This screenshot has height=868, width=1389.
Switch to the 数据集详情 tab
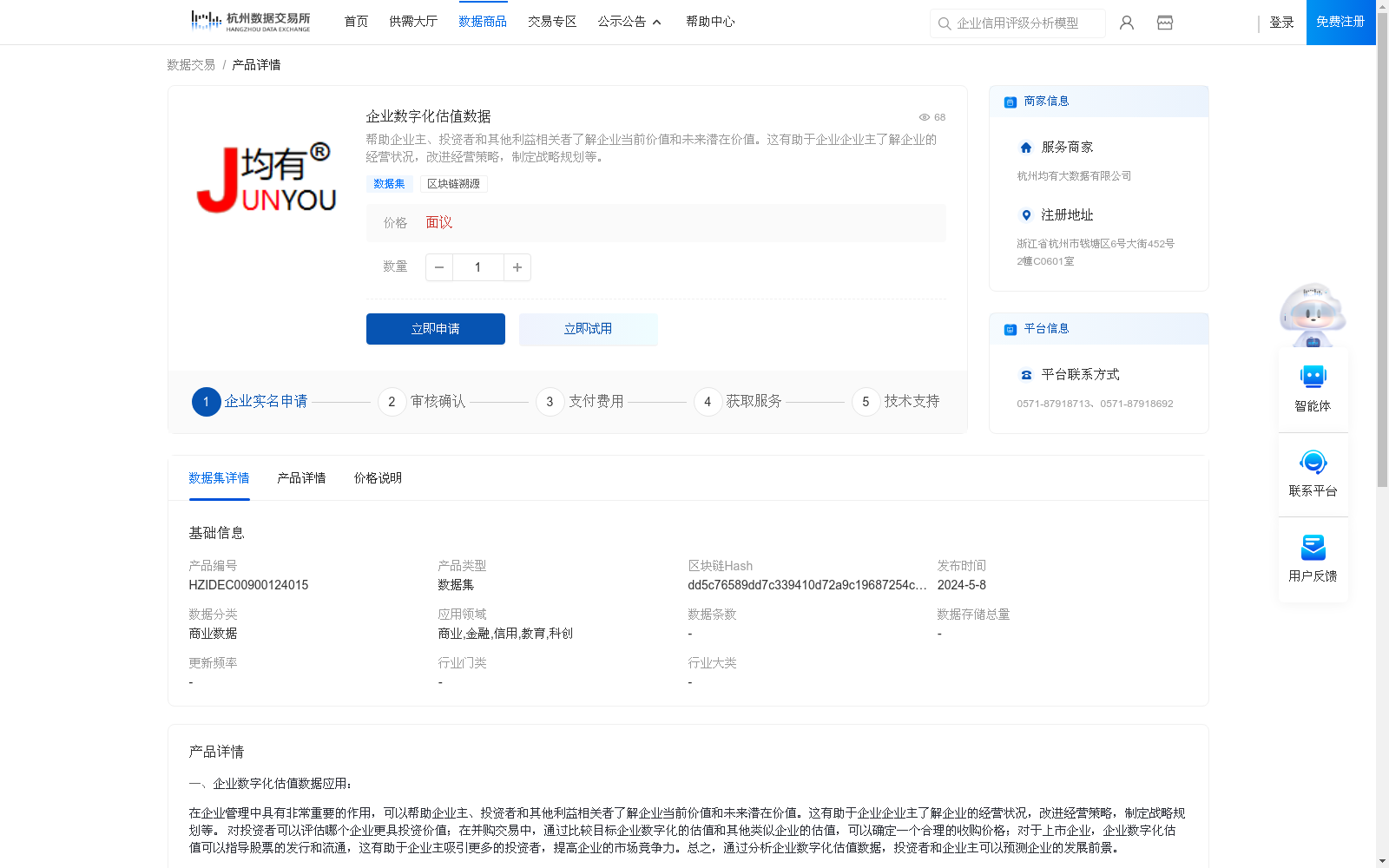219,478
